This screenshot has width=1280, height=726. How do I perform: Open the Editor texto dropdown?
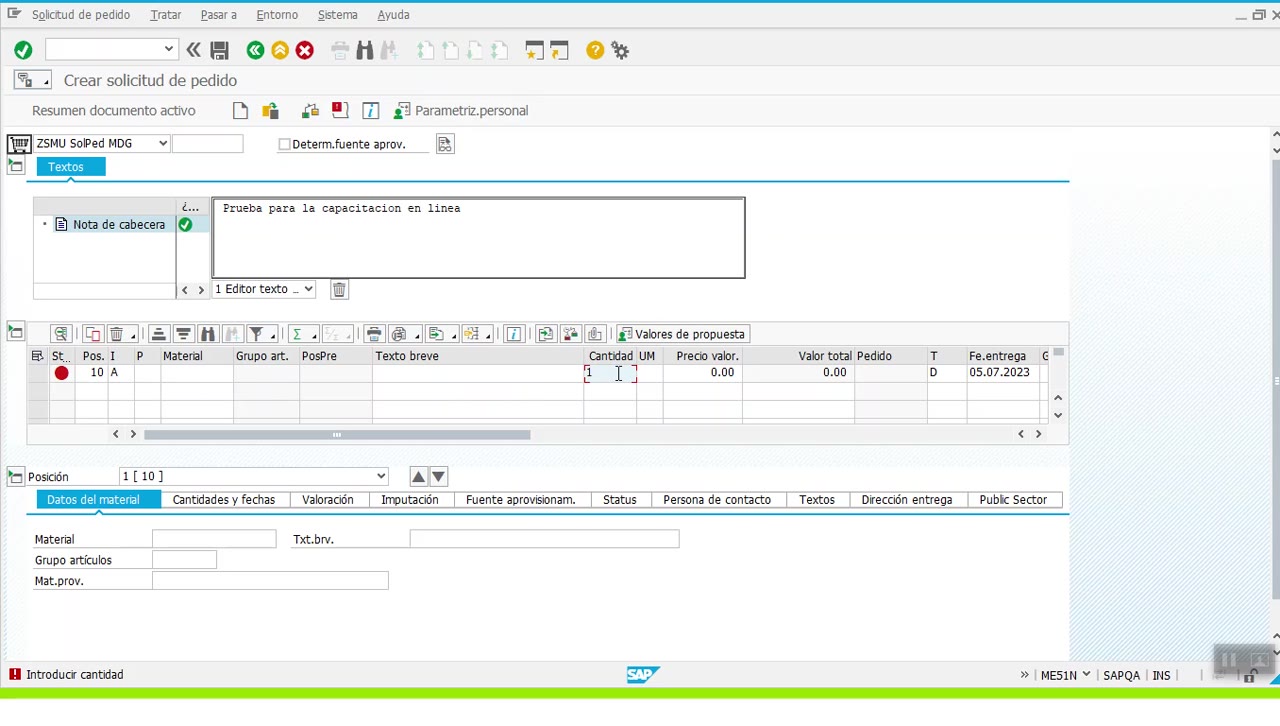pyautogui.click(x=308, y=289)
